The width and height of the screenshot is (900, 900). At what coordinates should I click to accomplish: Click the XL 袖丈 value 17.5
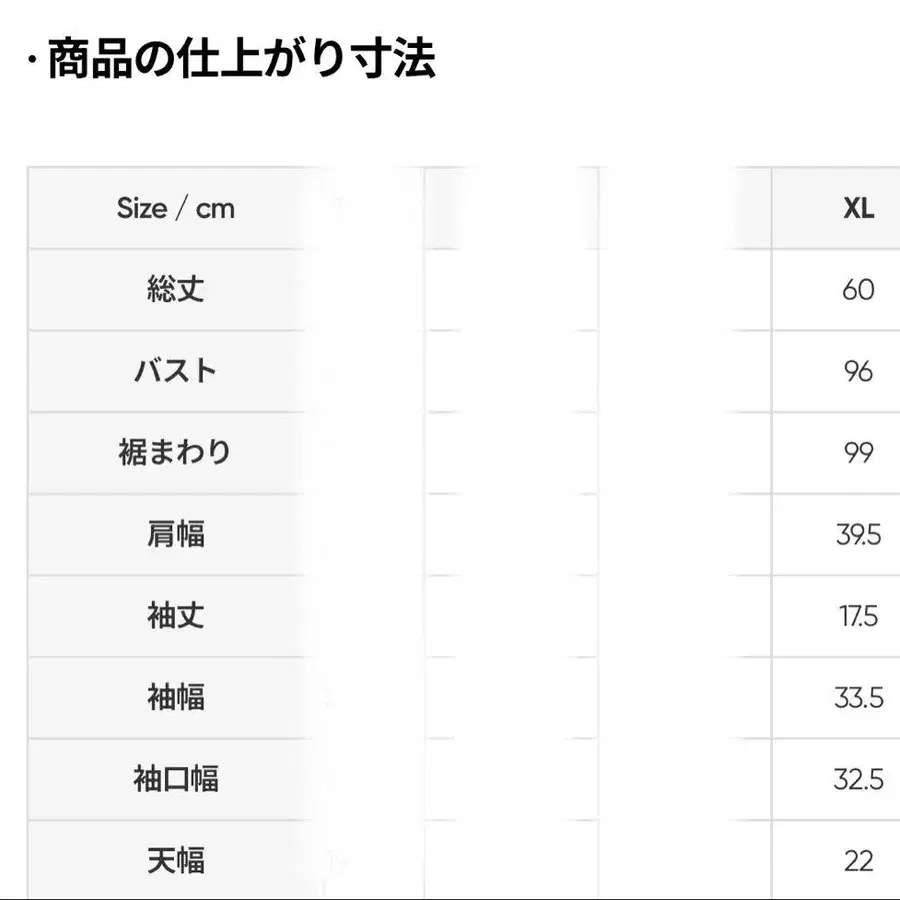858,616
